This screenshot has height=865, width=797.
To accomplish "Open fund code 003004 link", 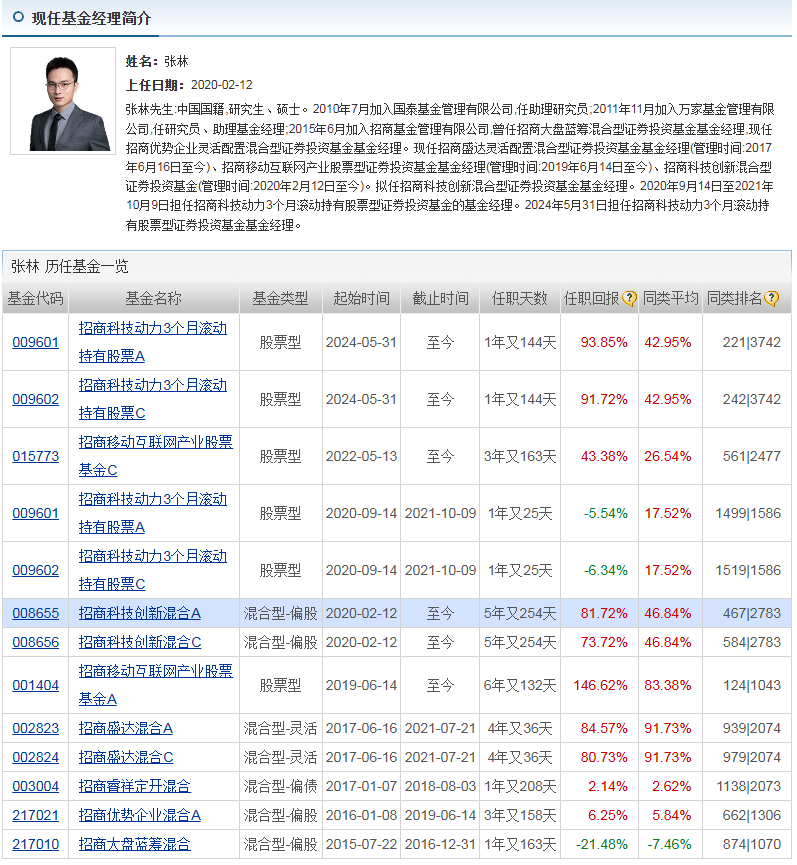I will [x=35, y=787].
